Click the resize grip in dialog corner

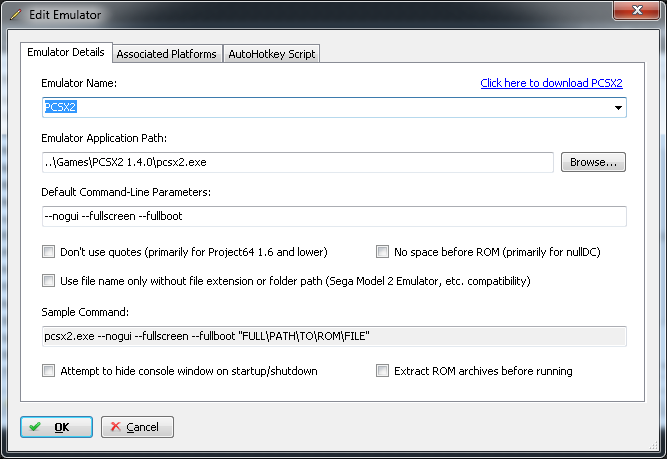tap(654, 445)
